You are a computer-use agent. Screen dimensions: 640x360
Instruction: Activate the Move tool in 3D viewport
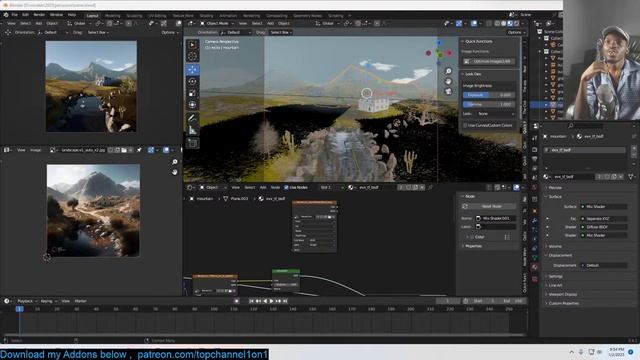[192, 69]
